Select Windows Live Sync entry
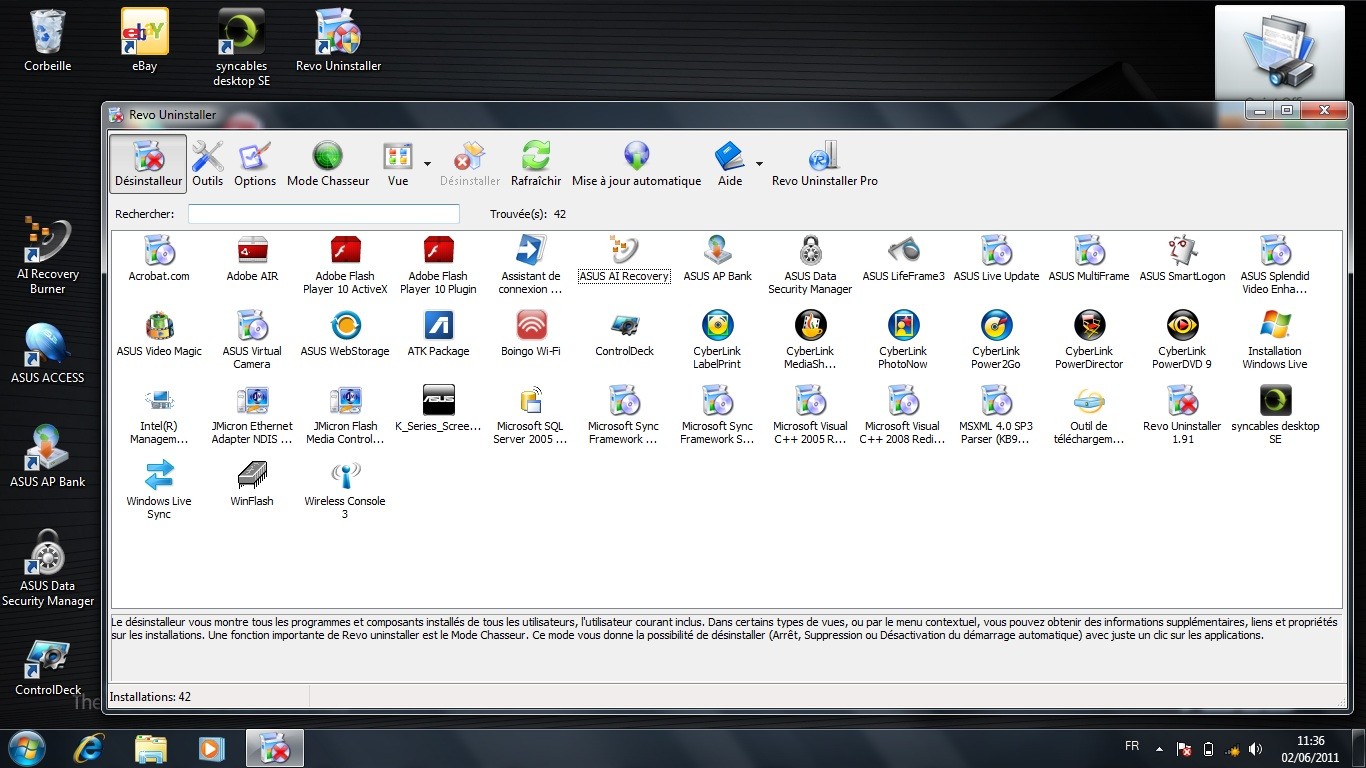Viewport: 1366px width, 768px height. pos(159,490)
